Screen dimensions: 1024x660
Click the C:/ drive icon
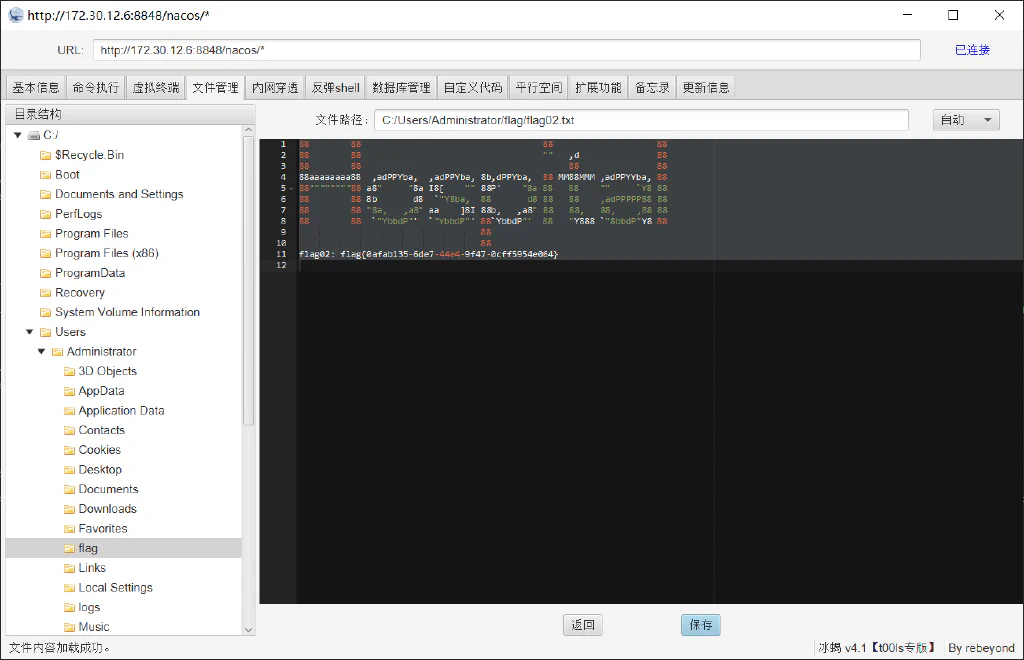pos(34,135)
